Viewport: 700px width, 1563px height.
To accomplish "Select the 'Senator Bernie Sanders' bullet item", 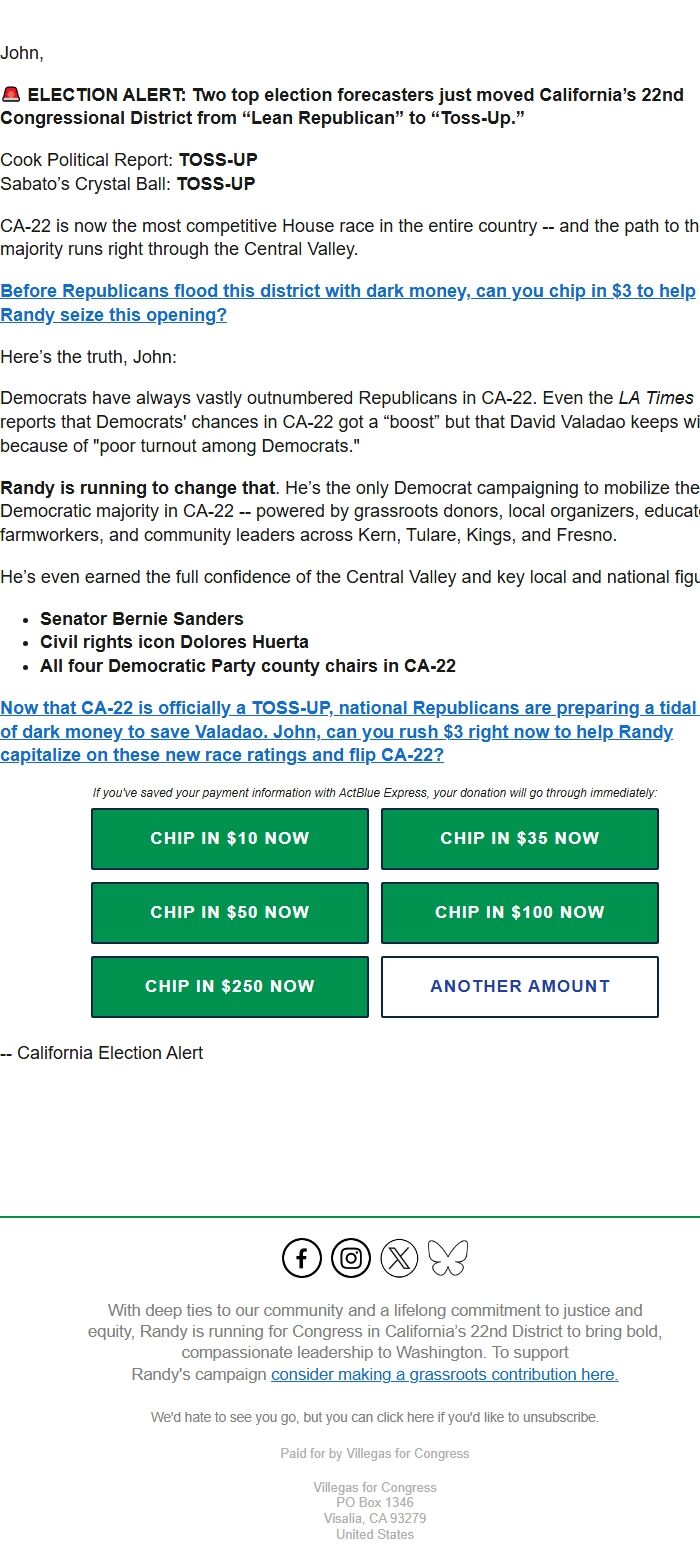I will pos(140,618).
